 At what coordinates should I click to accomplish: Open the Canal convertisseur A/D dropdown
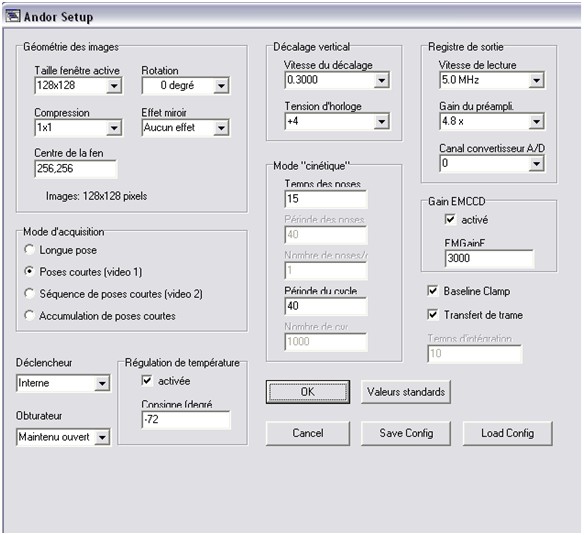point(492,164)
